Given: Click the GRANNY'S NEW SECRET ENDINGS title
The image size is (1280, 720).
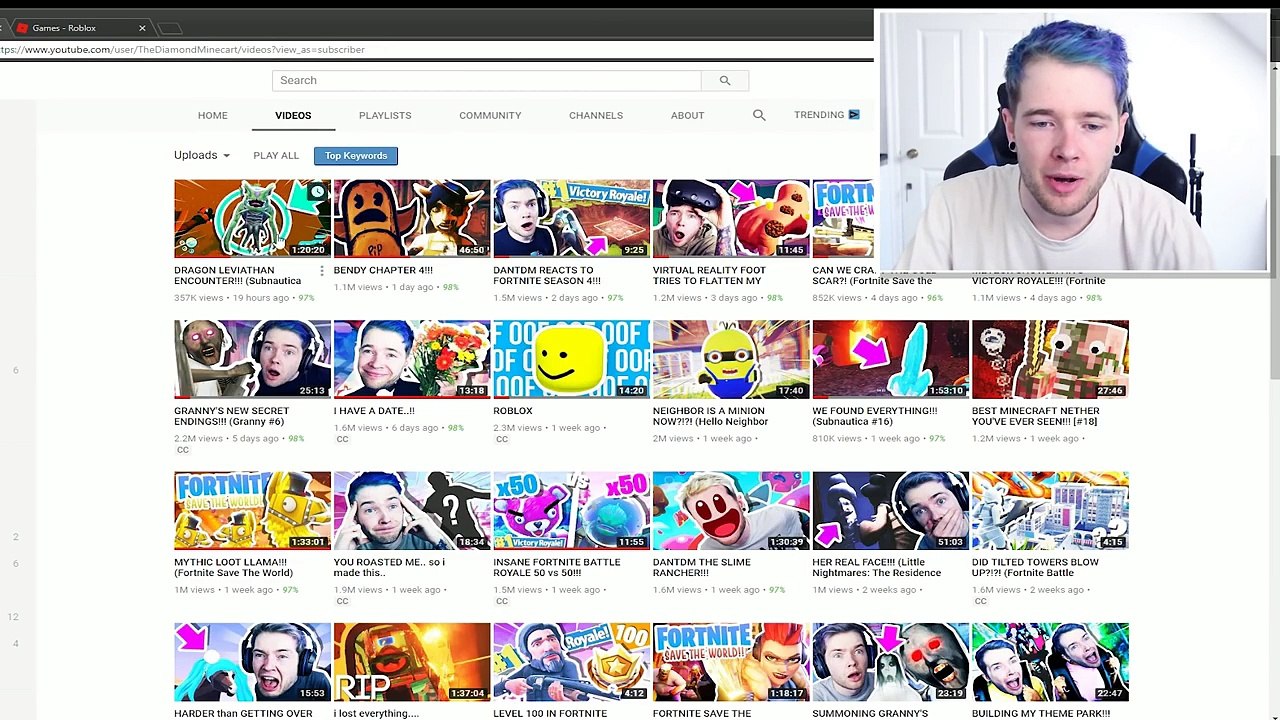Looking at the screenshot, I should pyautogui.click(x=231, y=416).
